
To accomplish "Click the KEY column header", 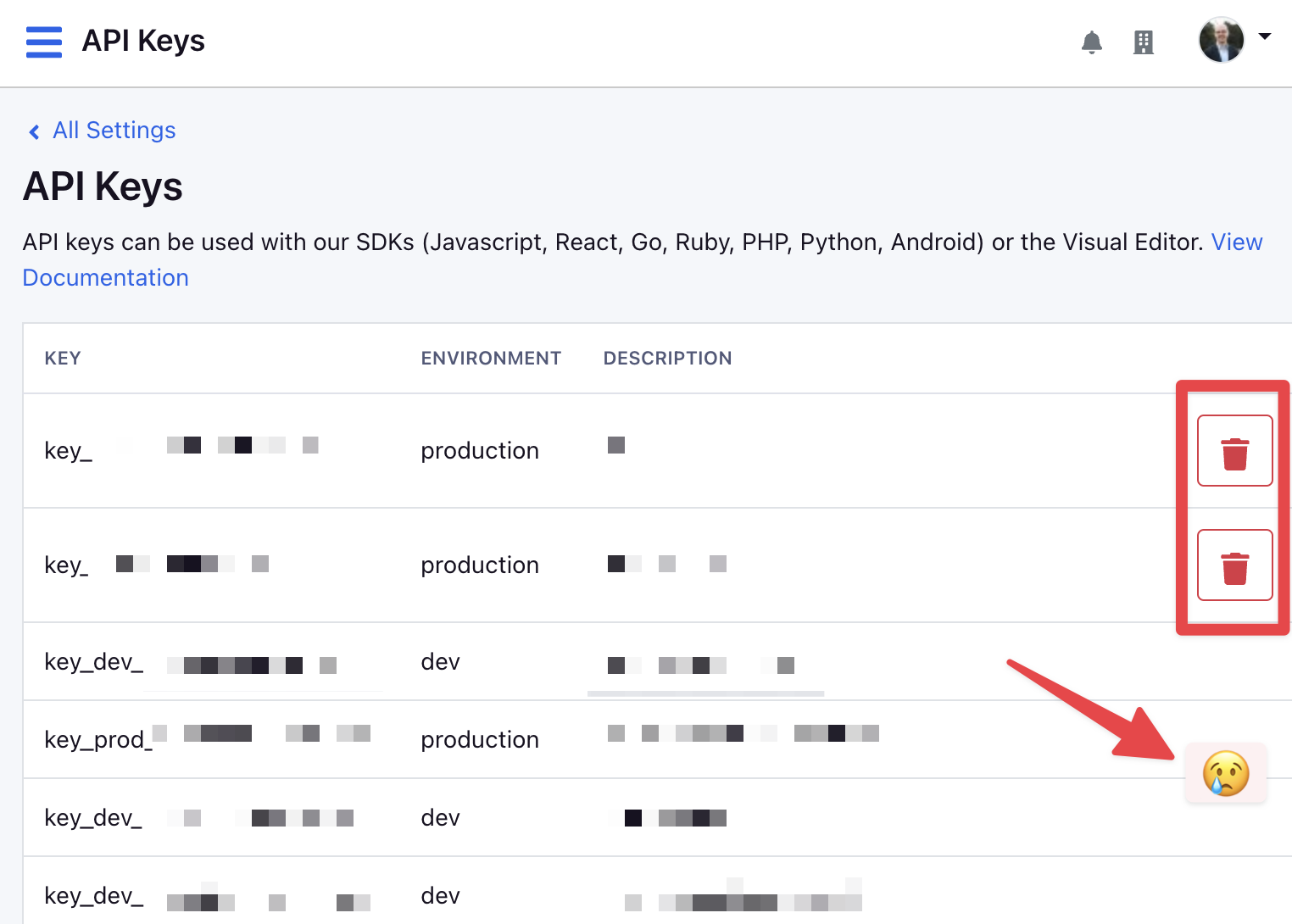I will 63,359.
